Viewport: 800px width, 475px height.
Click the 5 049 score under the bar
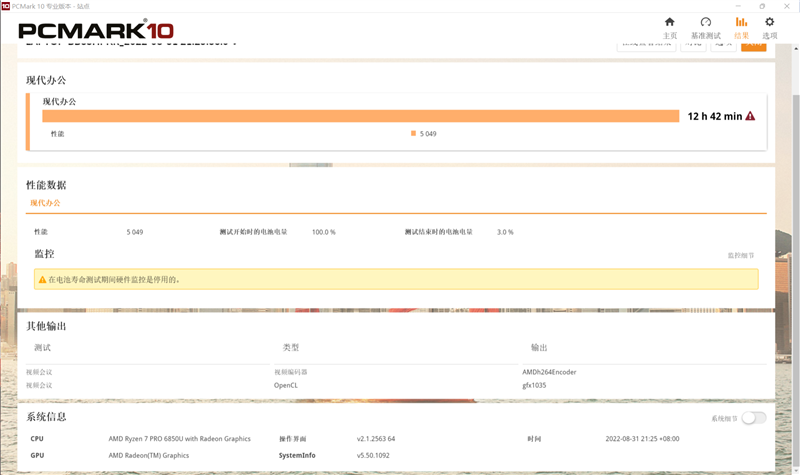tap(428, 134)
